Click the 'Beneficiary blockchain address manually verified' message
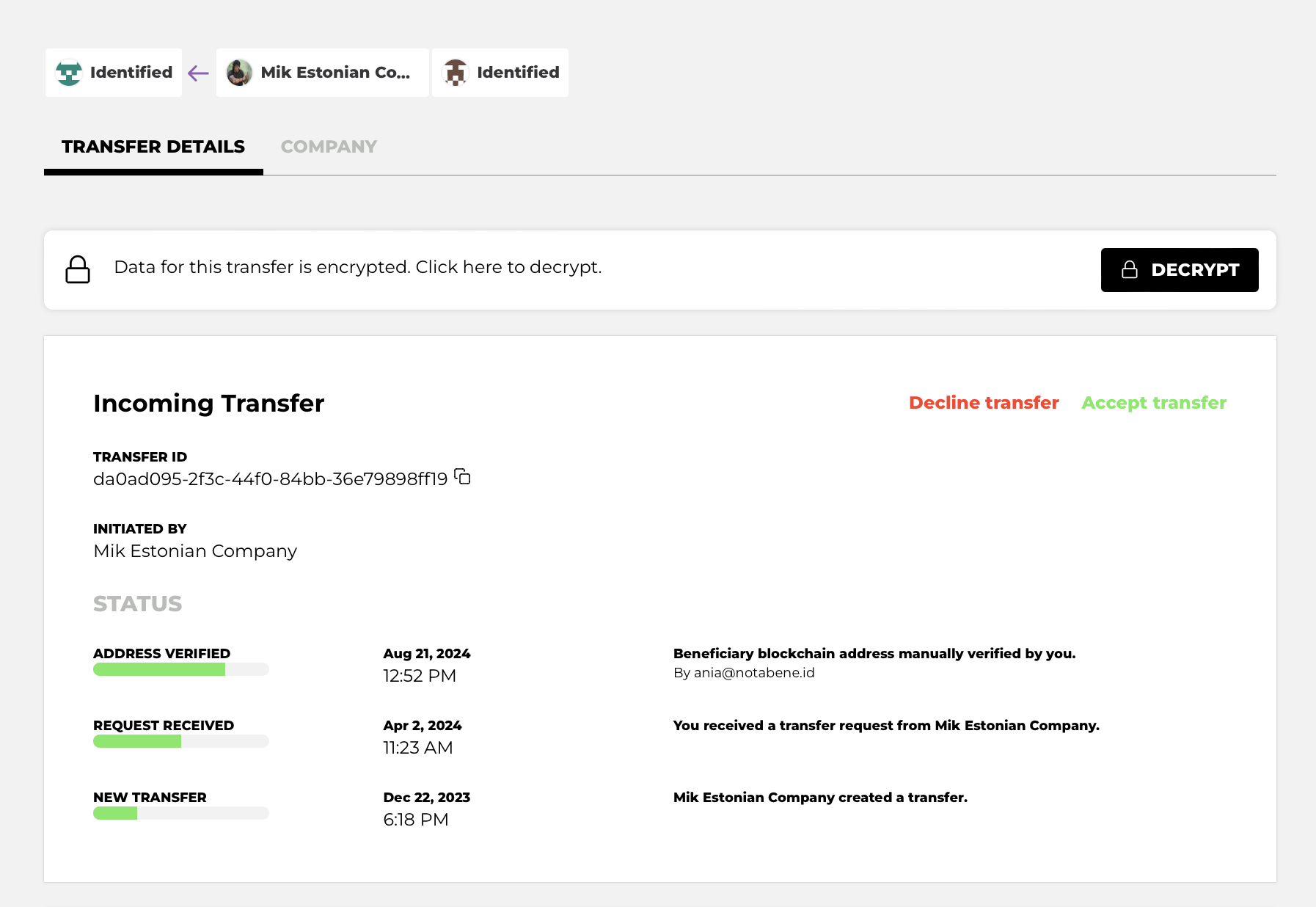This screenshot has width=1316, height=907. click(874, 654)
